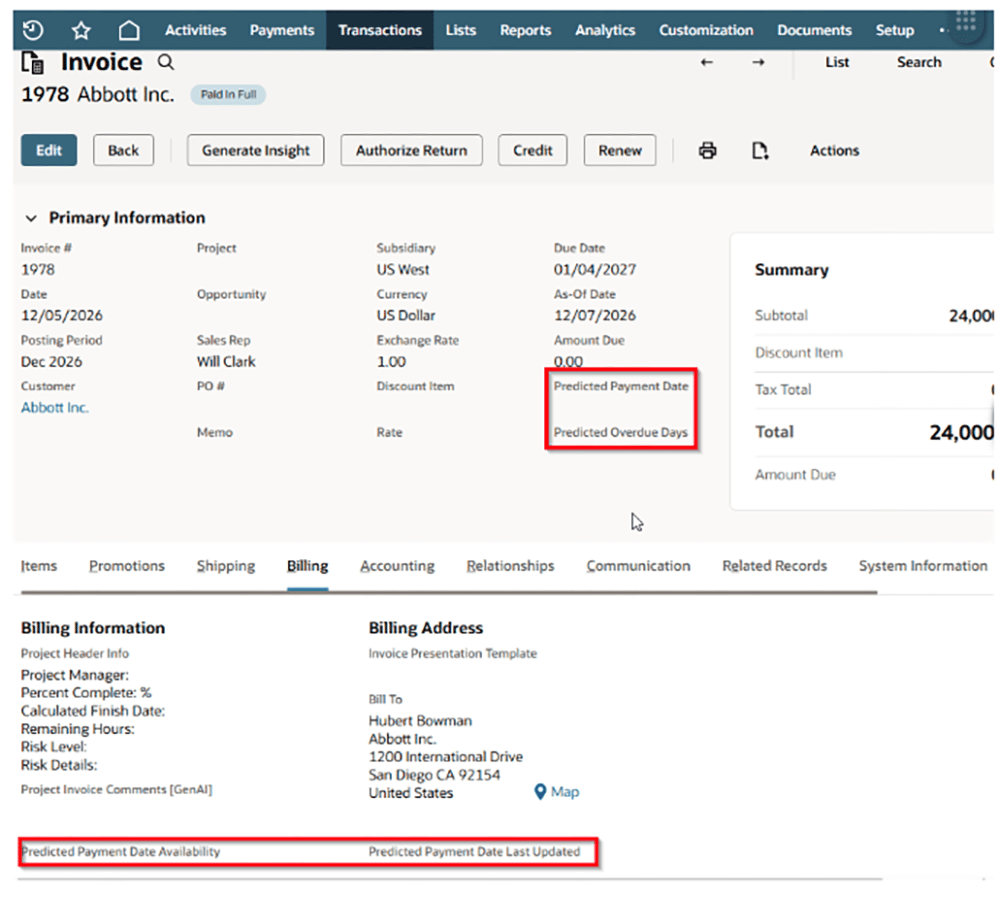1000x897 pixels.
Task: Open the Activities menu
Action: coord(195,30)
